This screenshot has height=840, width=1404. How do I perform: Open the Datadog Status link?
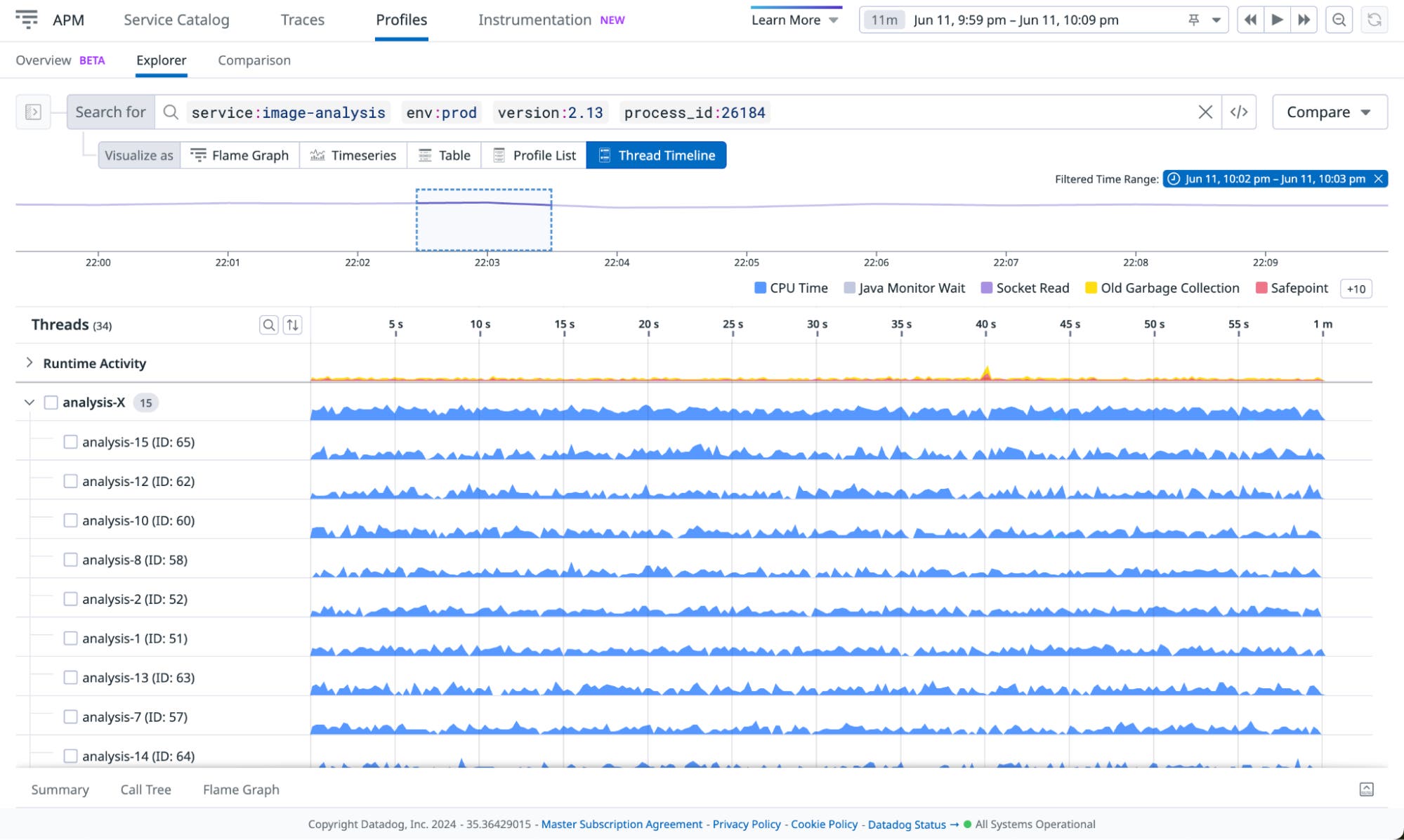[x=907, y=824]
